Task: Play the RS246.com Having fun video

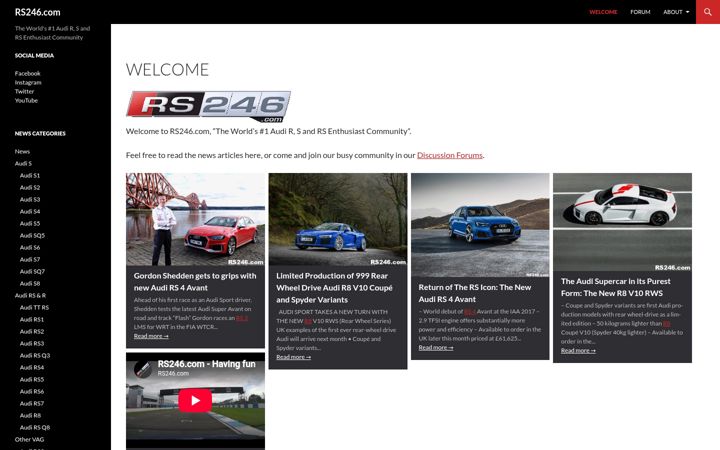Action: (195, 400)
